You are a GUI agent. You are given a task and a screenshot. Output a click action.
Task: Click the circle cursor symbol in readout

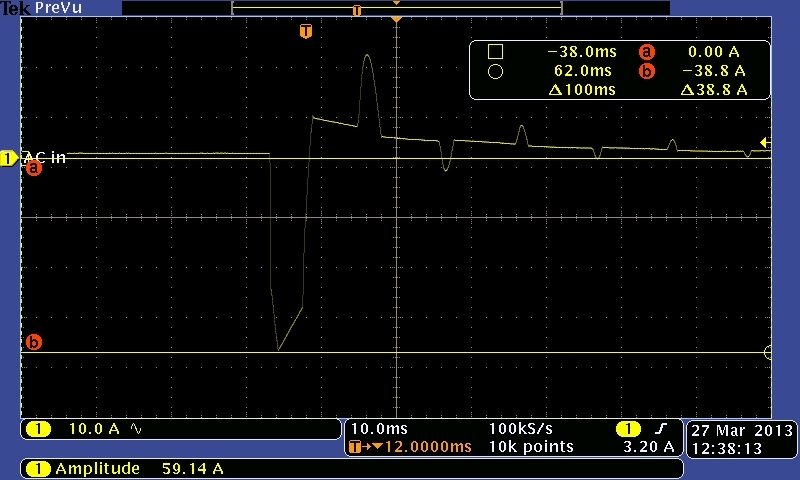tap(494, 71)
